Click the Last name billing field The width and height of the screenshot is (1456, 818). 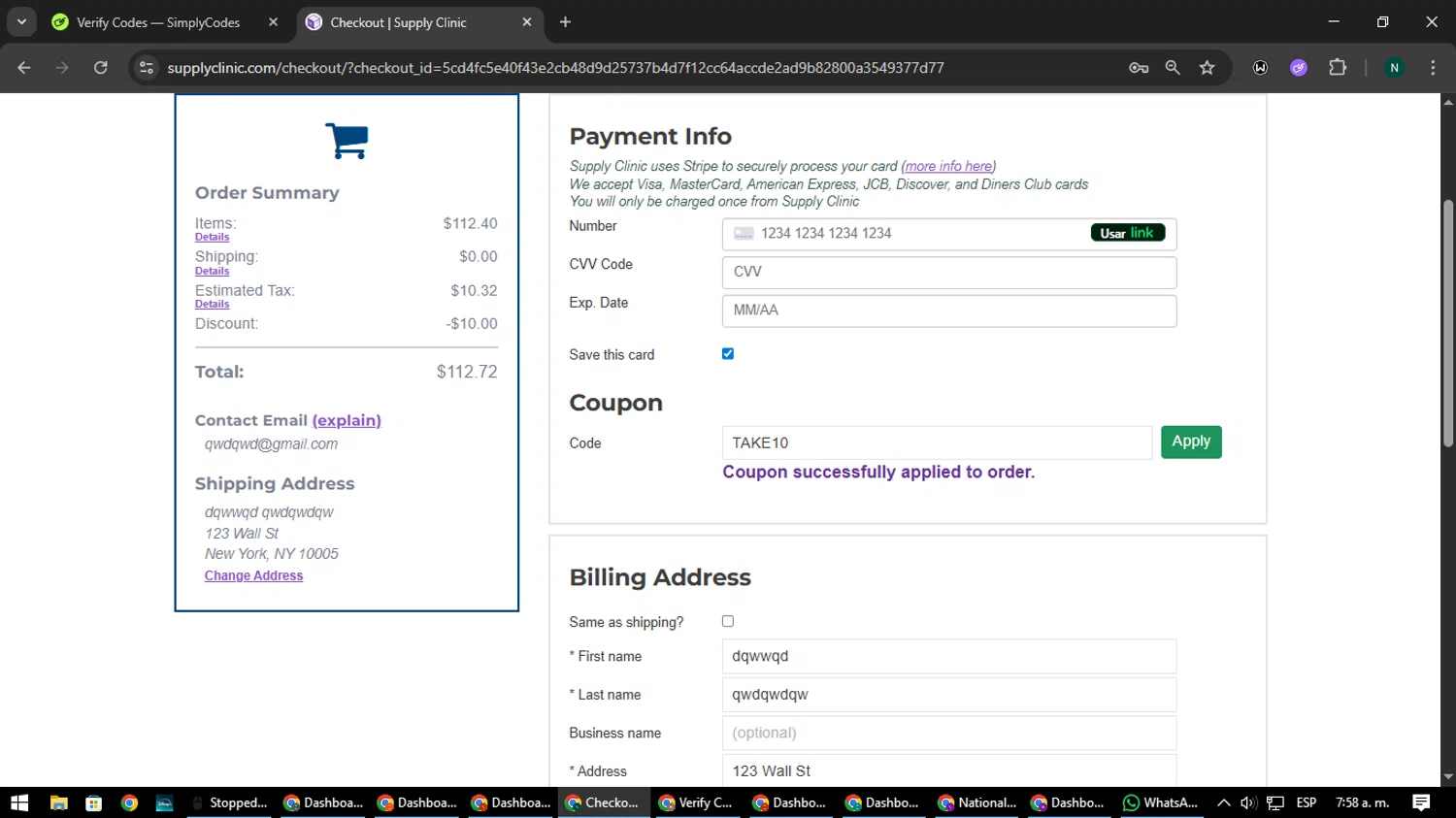pos(949,695)
